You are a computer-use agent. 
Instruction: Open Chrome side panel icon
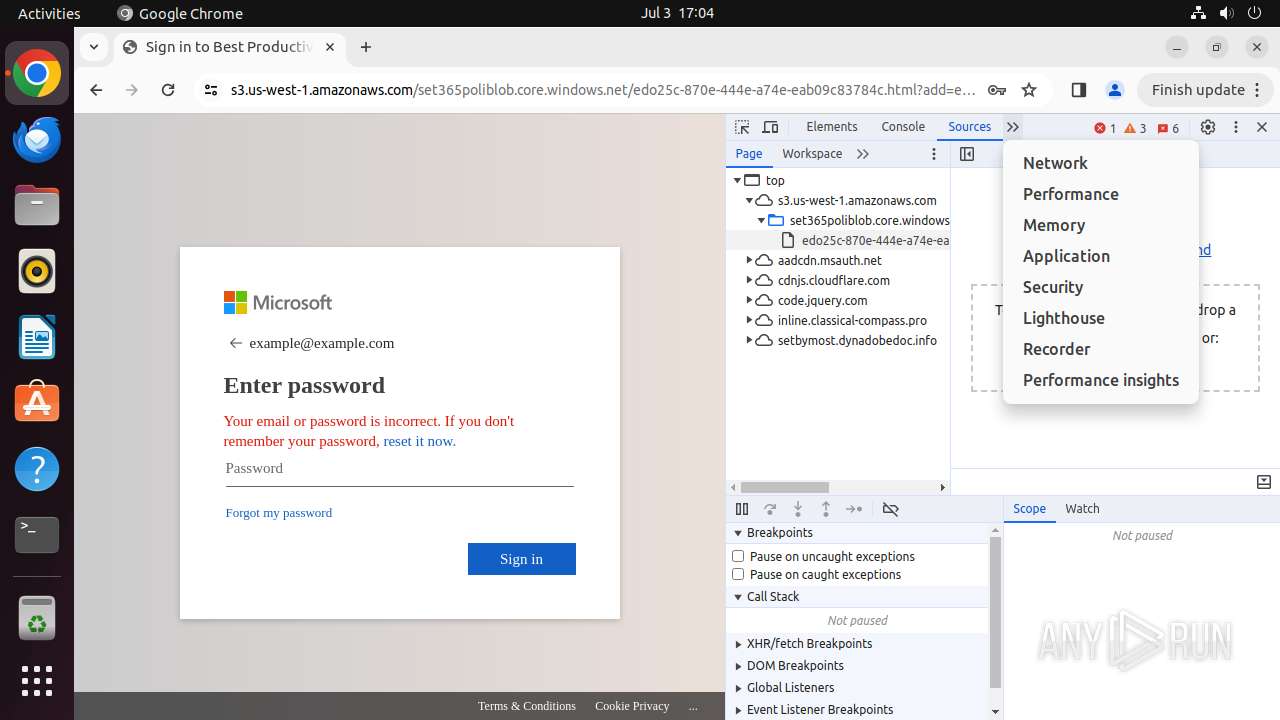click(x=1078, y=90)
